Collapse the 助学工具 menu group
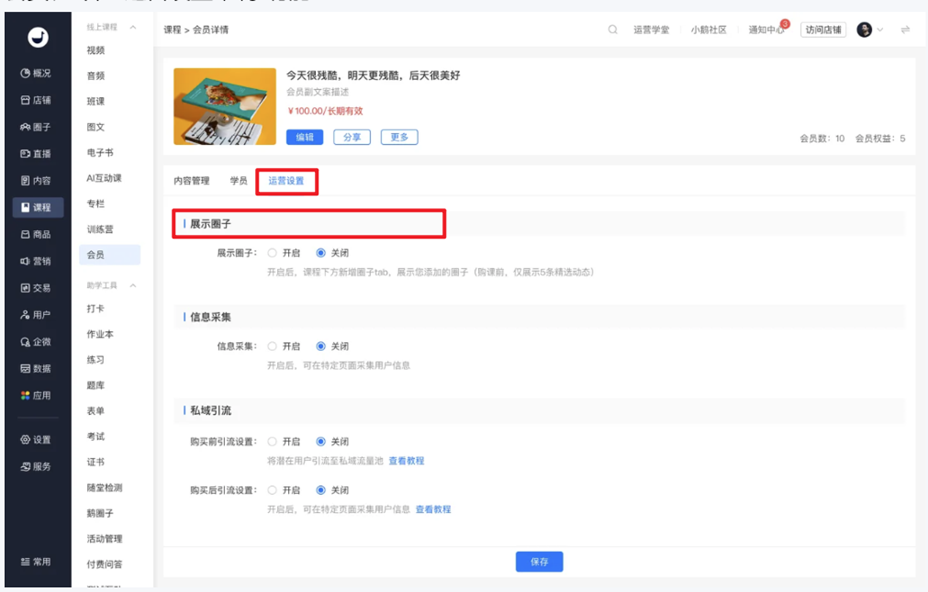This screenshot has height=592, width=928. pyautogui.click(x=133, y=285)
